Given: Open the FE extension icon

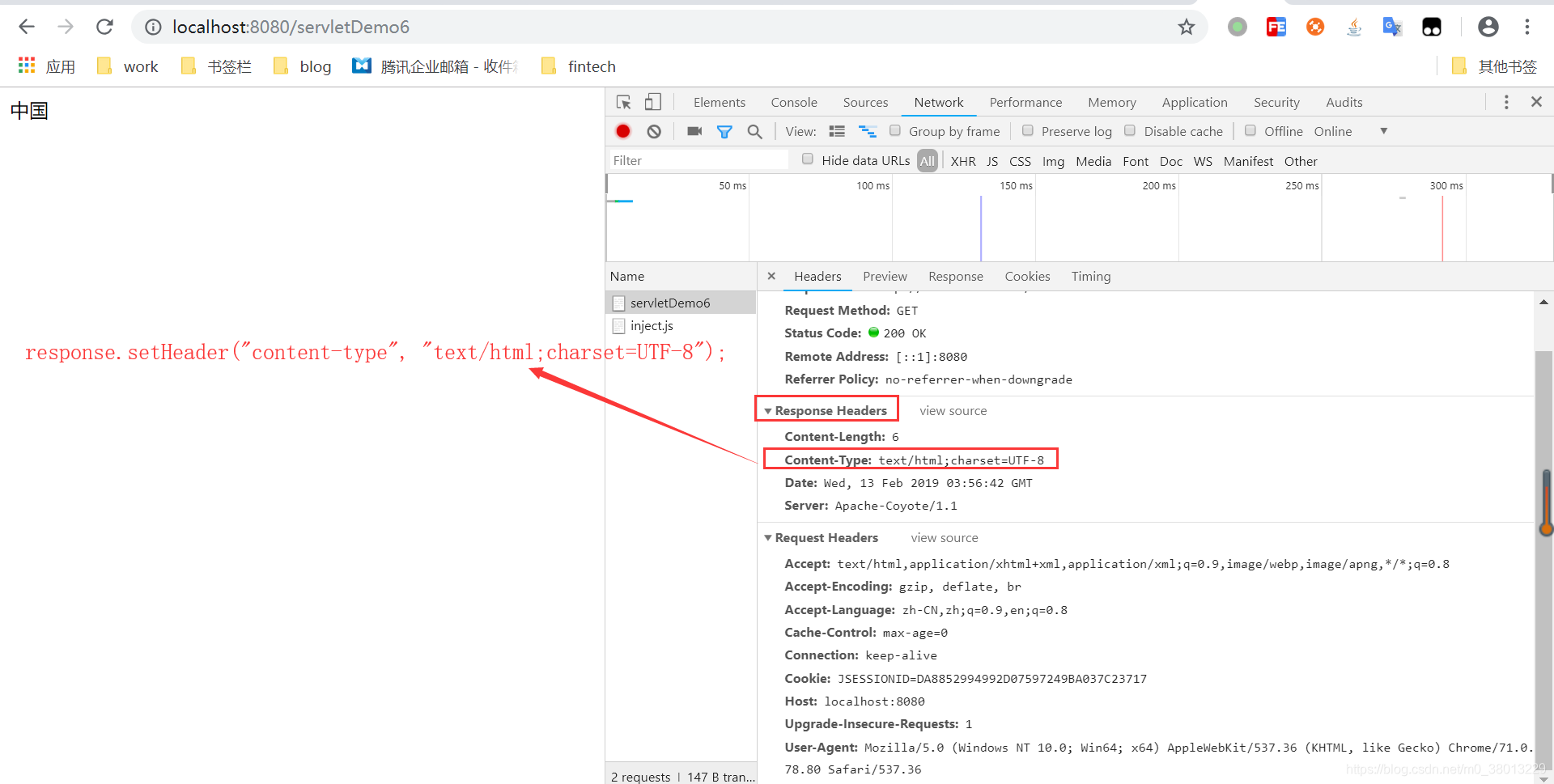Looking at the screenshot, I should (1276, 27).
